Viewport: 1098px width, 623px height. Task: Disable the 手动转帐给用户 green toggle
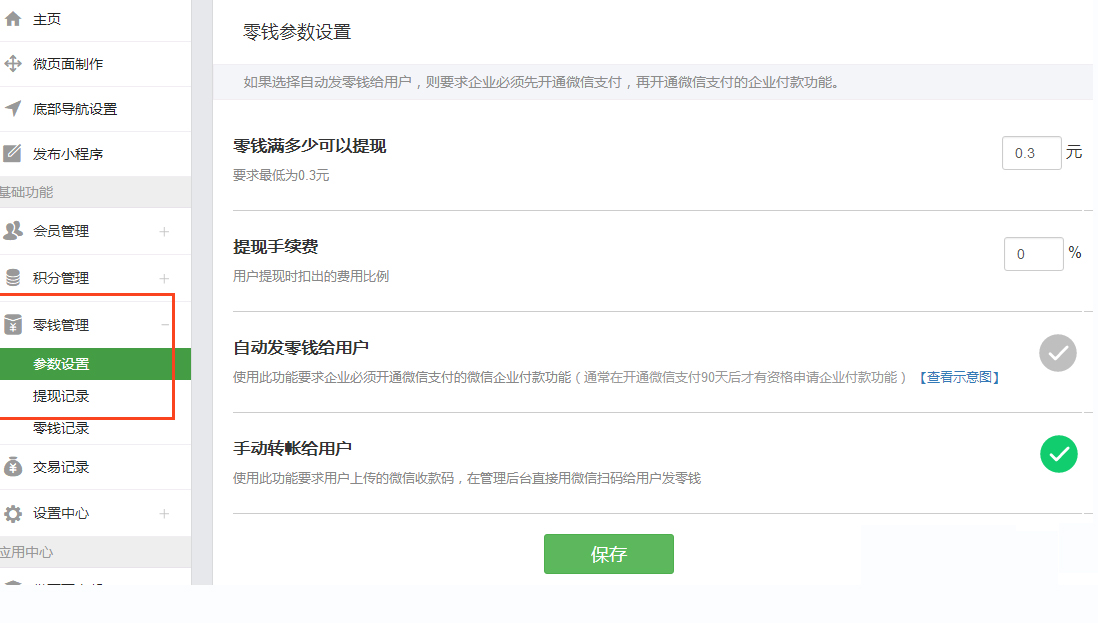click(1058, 454)
